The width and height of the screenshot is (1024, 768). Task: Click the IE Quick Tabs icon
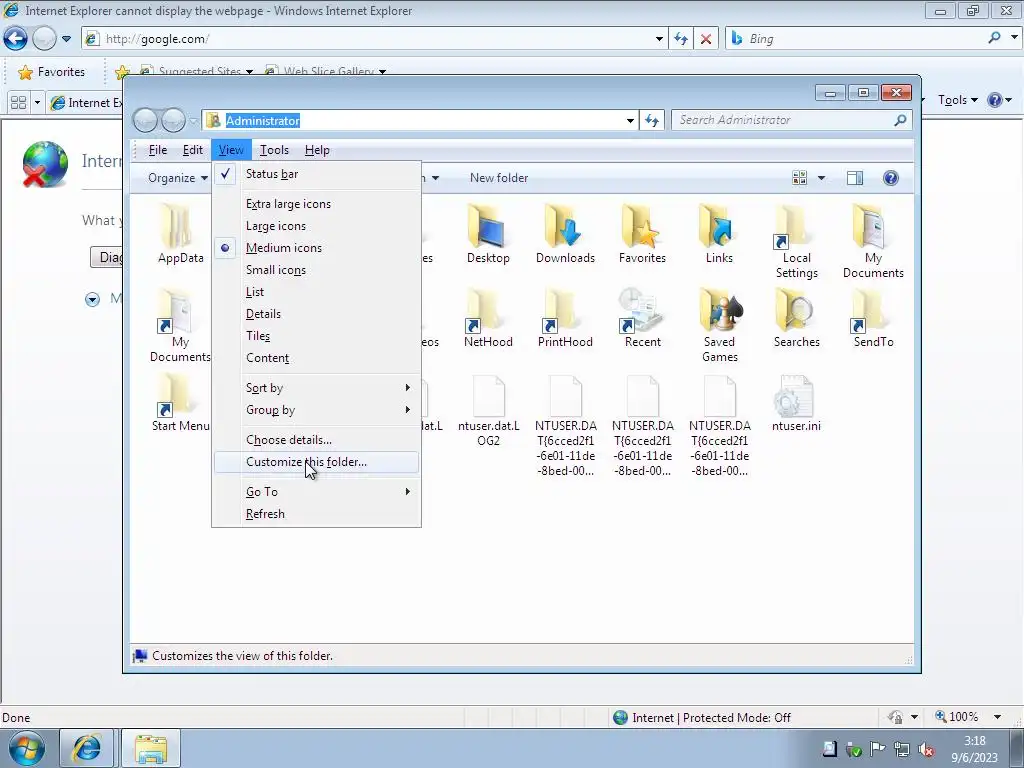pyautogui.click(x=18, y=103)
